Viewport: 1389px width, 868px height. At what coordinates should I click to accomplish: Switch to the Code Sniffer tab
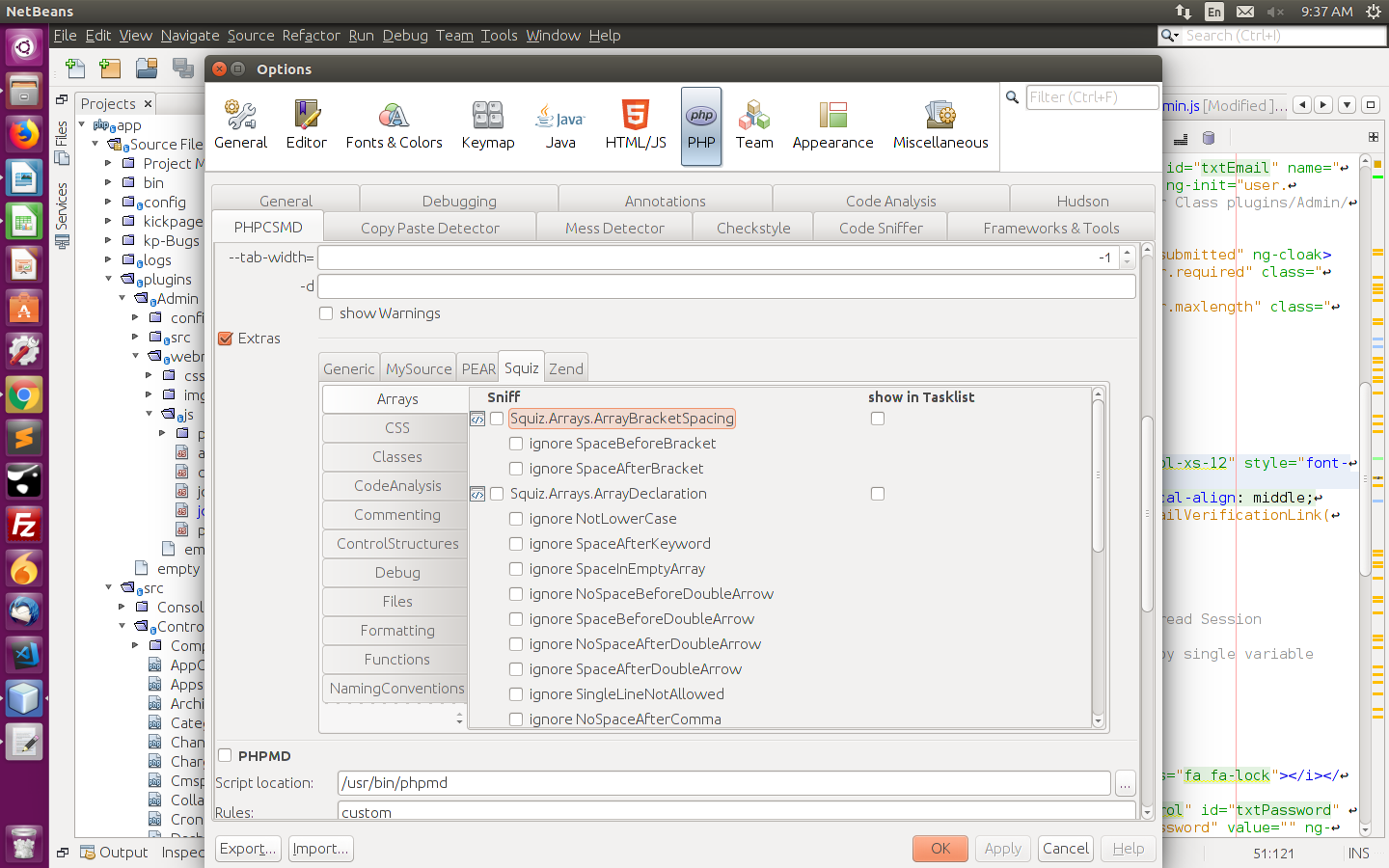point(881,228)
